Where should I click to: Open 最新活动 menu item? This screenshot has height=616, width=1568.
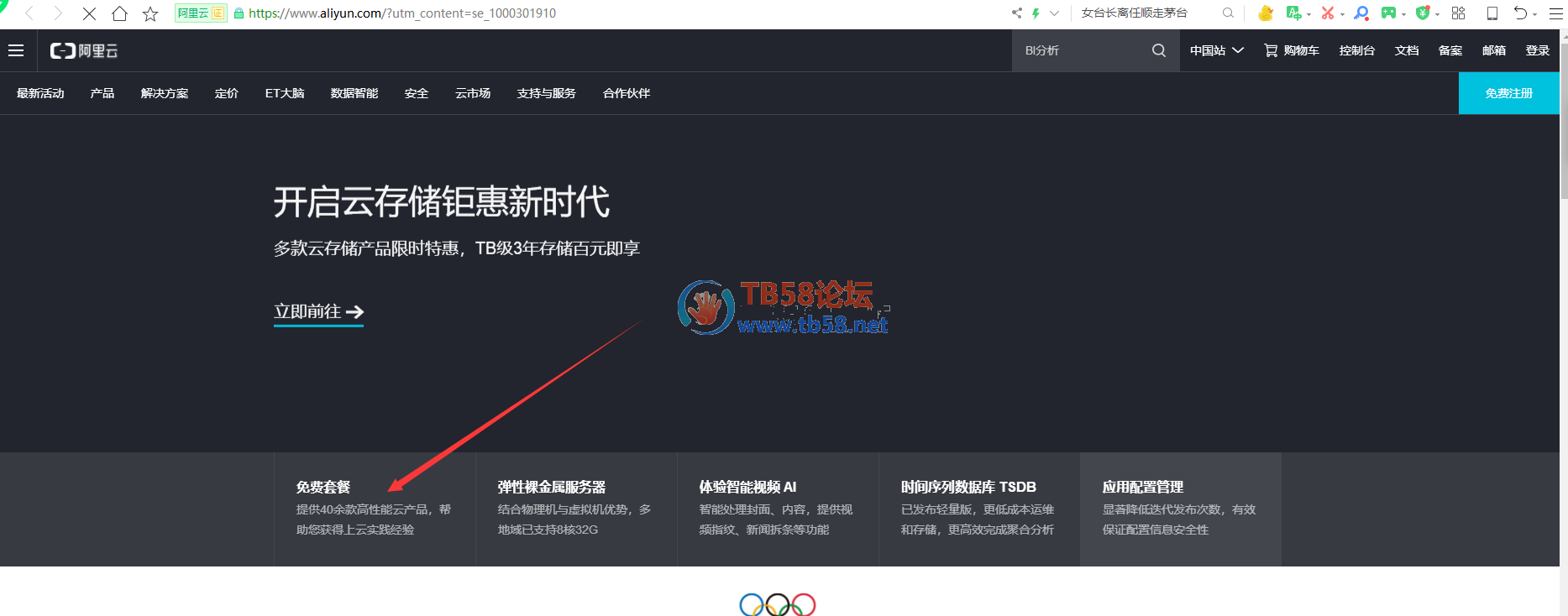coord(40,93)
